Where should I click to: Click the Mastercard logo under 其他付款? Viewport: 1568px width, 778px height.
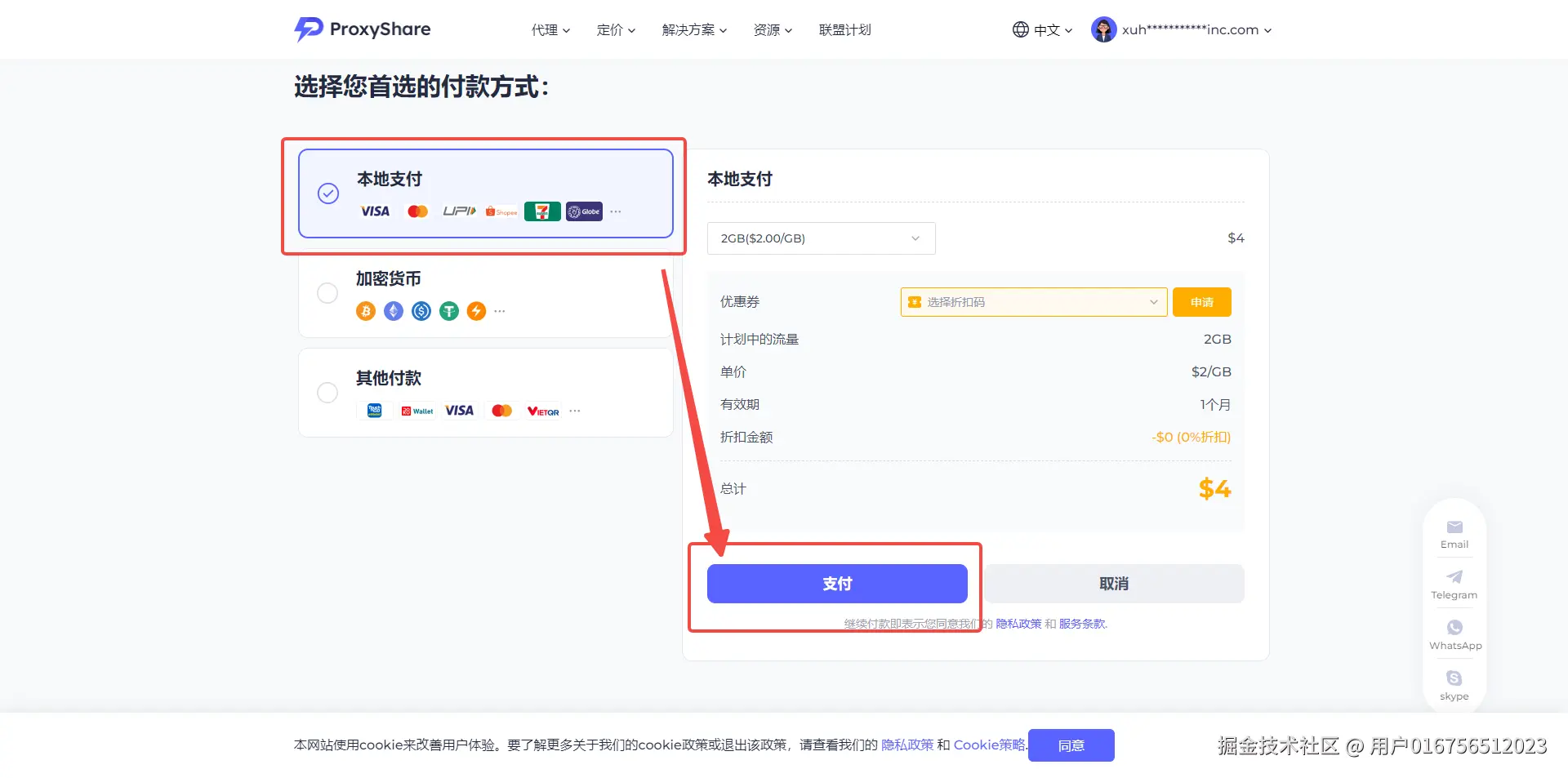click(502, 411)
